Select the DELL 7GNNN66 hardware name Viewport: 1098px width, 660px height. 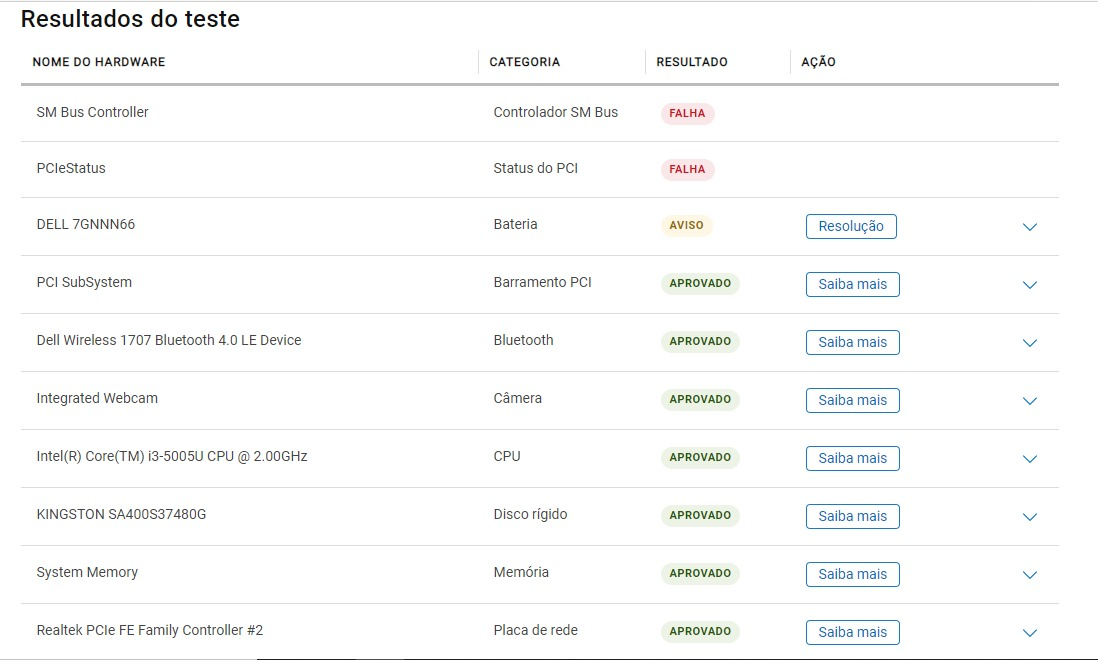coord(85,224)
